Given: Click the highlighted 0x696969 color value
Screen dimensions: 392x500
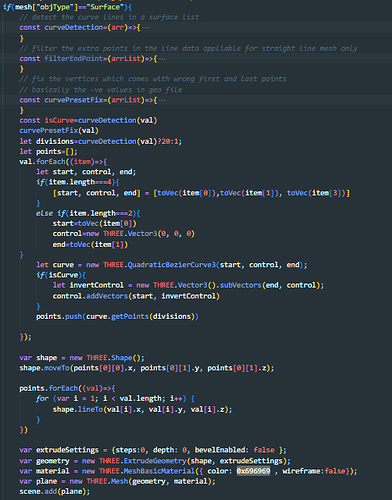Looking at the screenshot, I should pyautogui.click(x=253, y=471).
